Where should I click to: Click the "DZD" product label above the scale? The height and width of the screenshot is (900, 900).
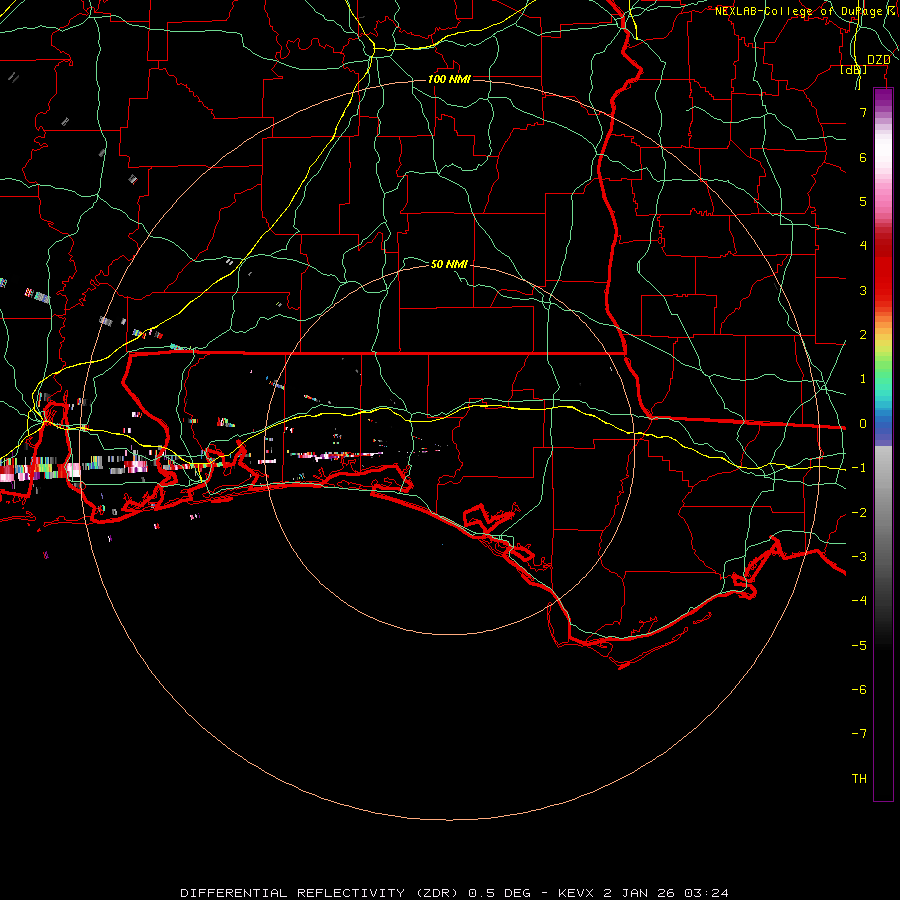click(x=878, y=60)
